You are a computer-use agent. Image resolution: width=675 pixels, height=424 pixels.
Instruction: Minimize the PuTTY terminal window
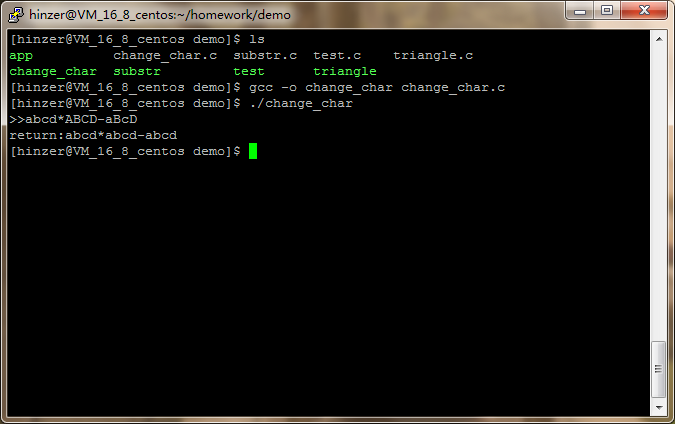(579, 11)
